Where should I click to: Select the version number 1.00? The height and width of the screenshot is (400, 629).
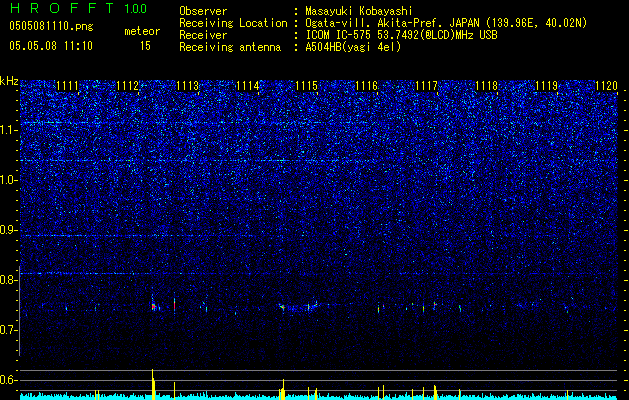point(136,8)
